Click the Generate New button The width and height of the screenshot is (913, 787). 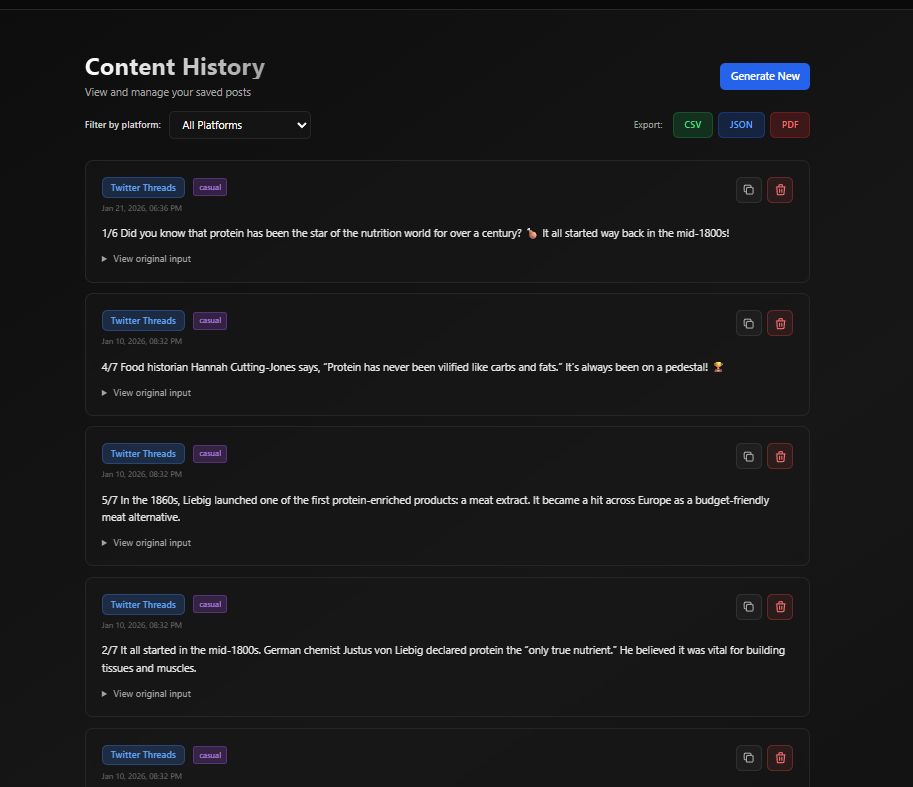point(764,76)
